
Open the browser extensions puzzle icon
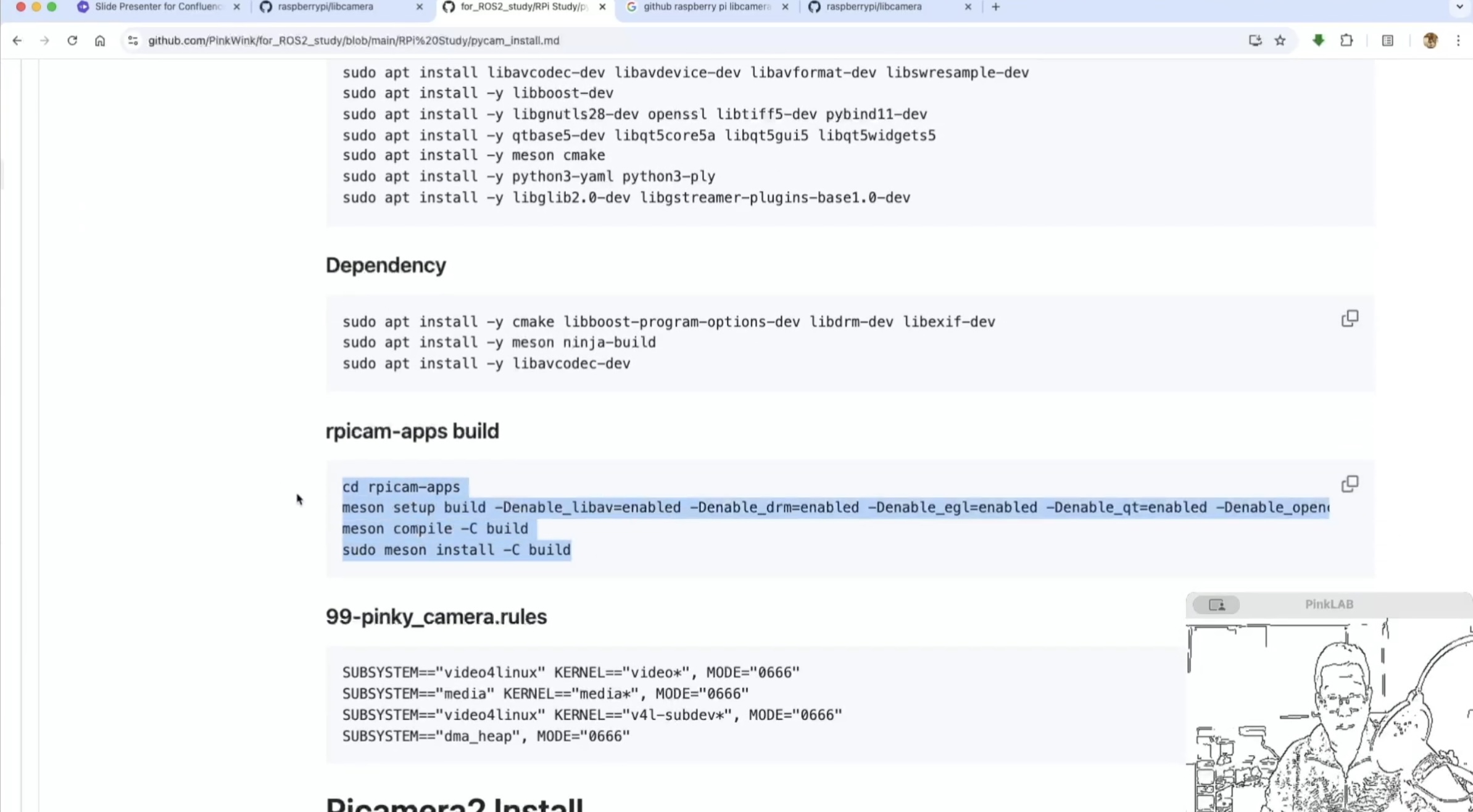pos(1346,41)
